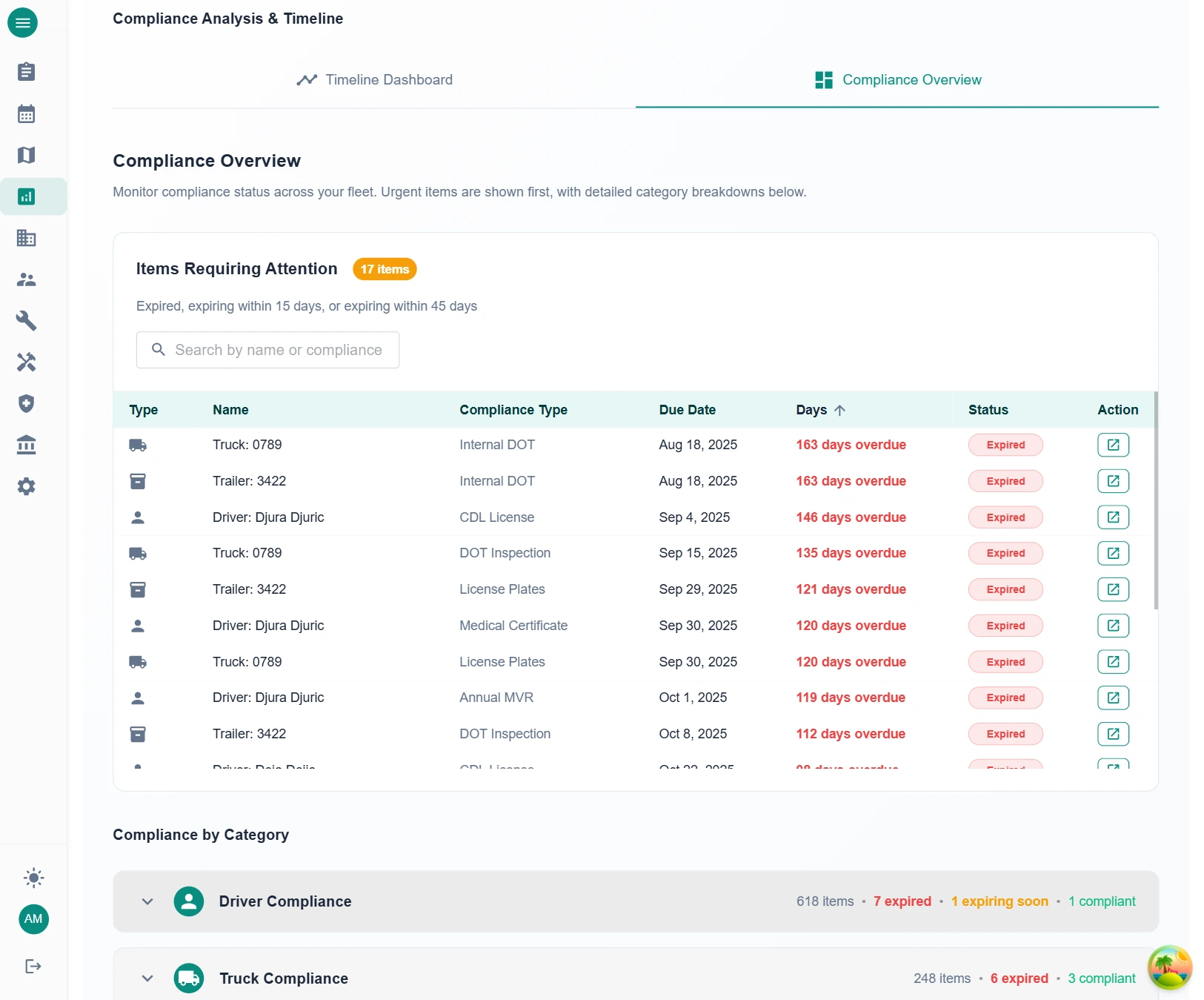Open the crossed tools sidebar icon
The width and height of the screenshot is (1204, 1000).
point(27,362)
